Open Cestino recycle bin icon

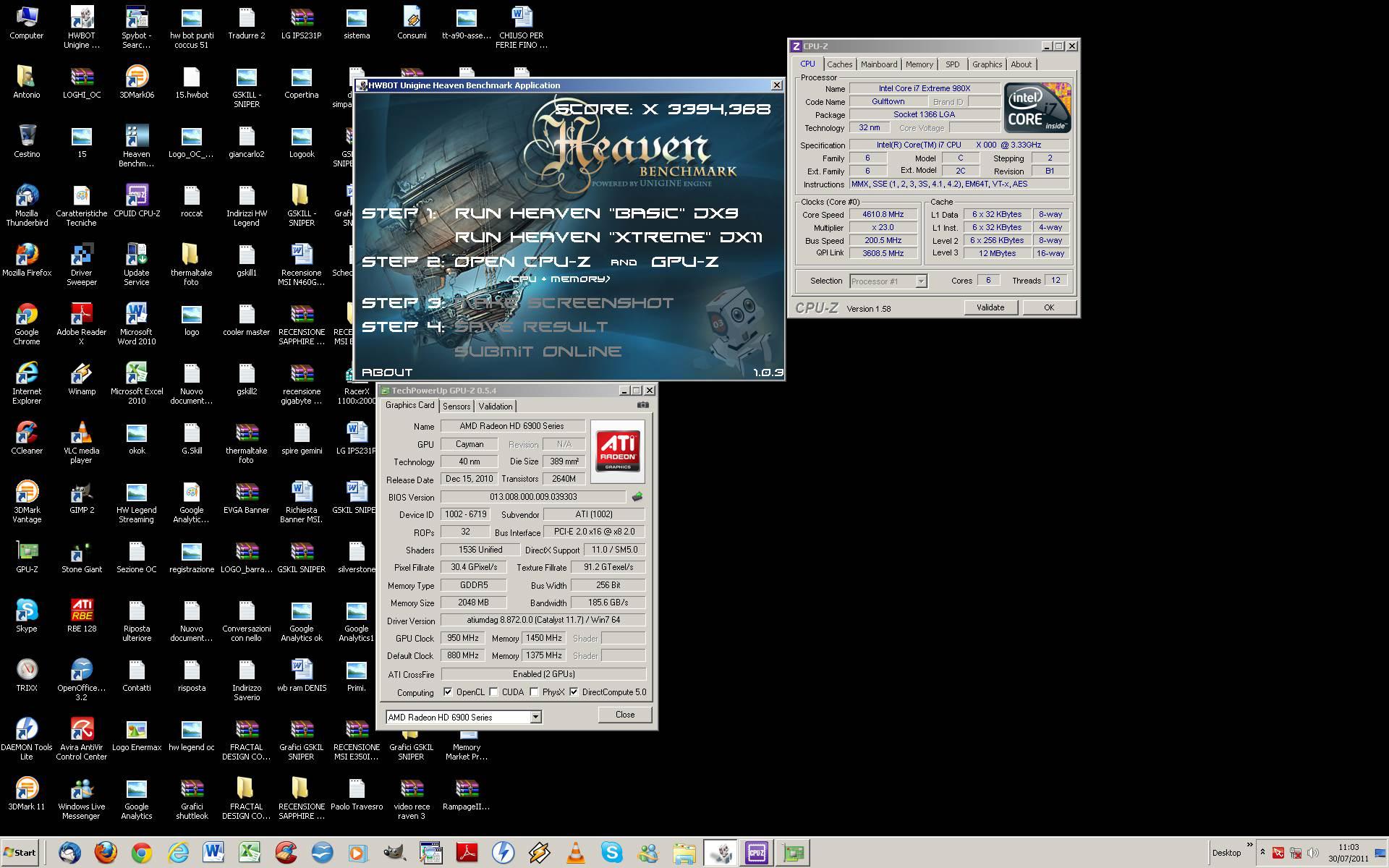click(x=27, y=141)
